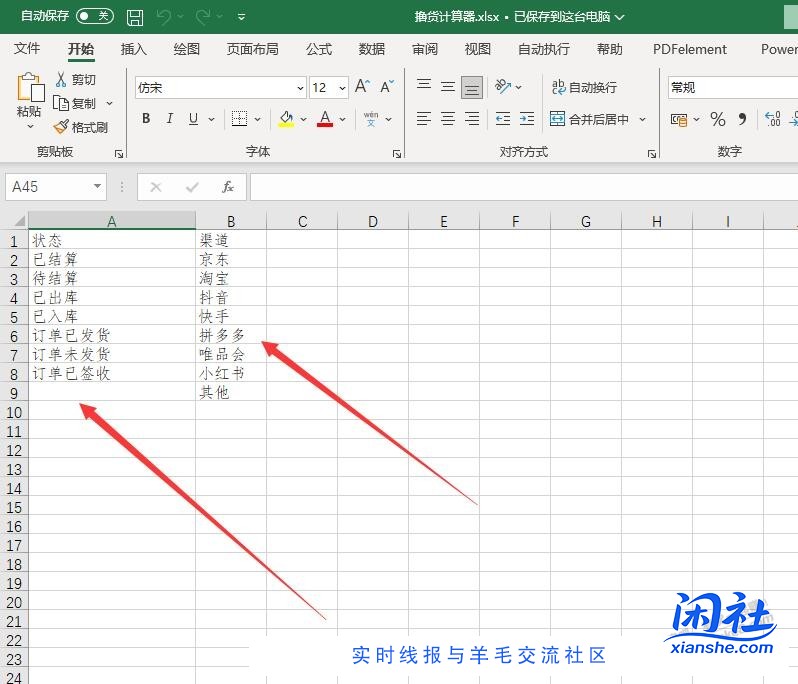798x684 pixels.
Task: Open merge options dropdown arrow
Action: [642, 120]
